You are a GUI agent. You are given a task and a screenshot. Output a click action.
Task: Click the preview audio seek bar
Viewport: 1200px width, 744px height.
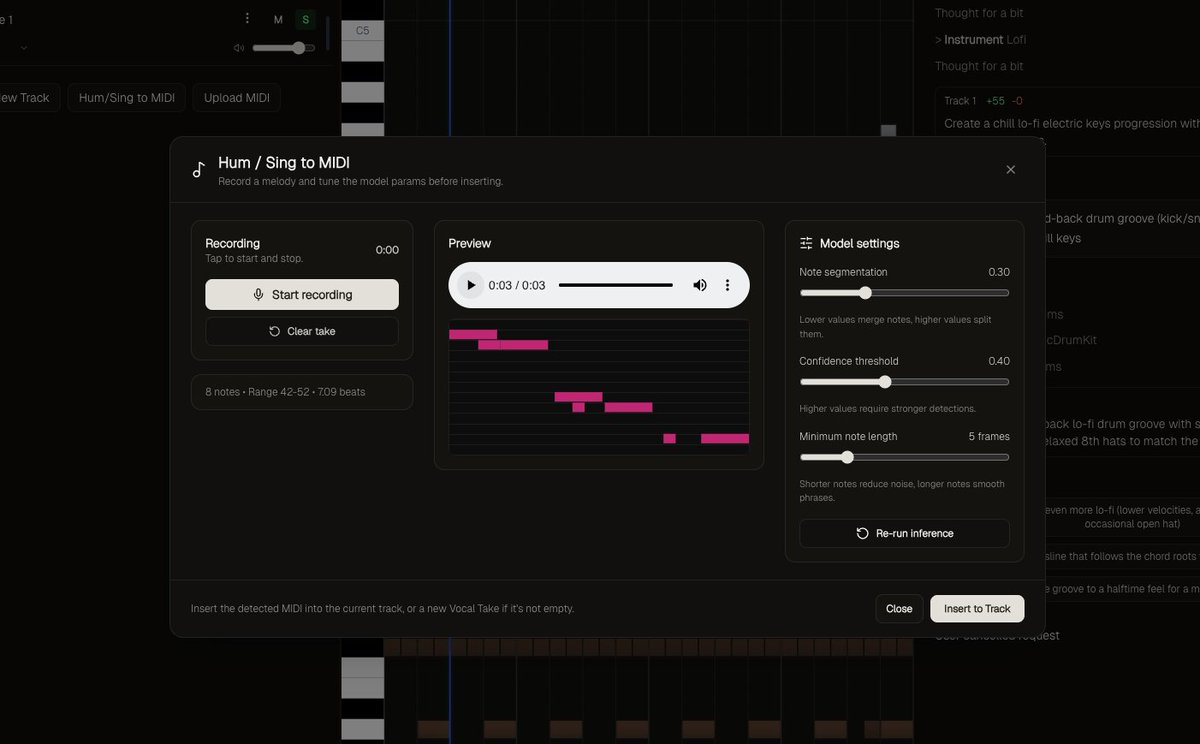615,285
